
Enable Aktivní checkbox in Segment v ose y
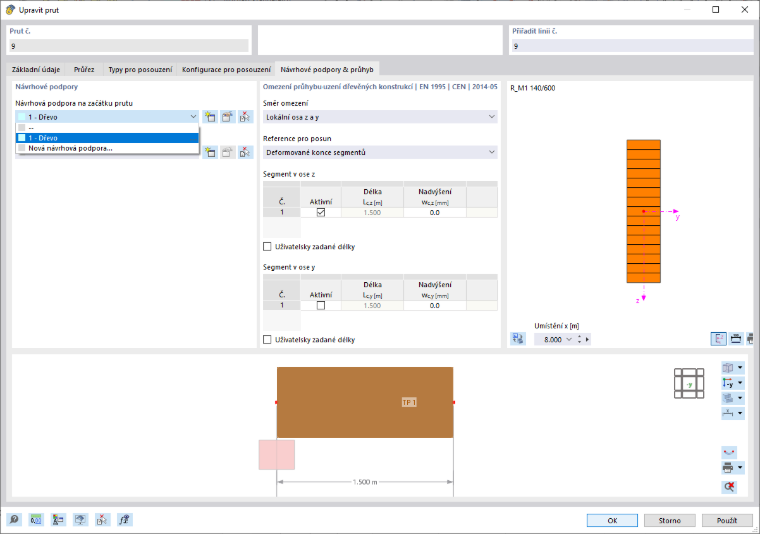click(x=321, y=305)
